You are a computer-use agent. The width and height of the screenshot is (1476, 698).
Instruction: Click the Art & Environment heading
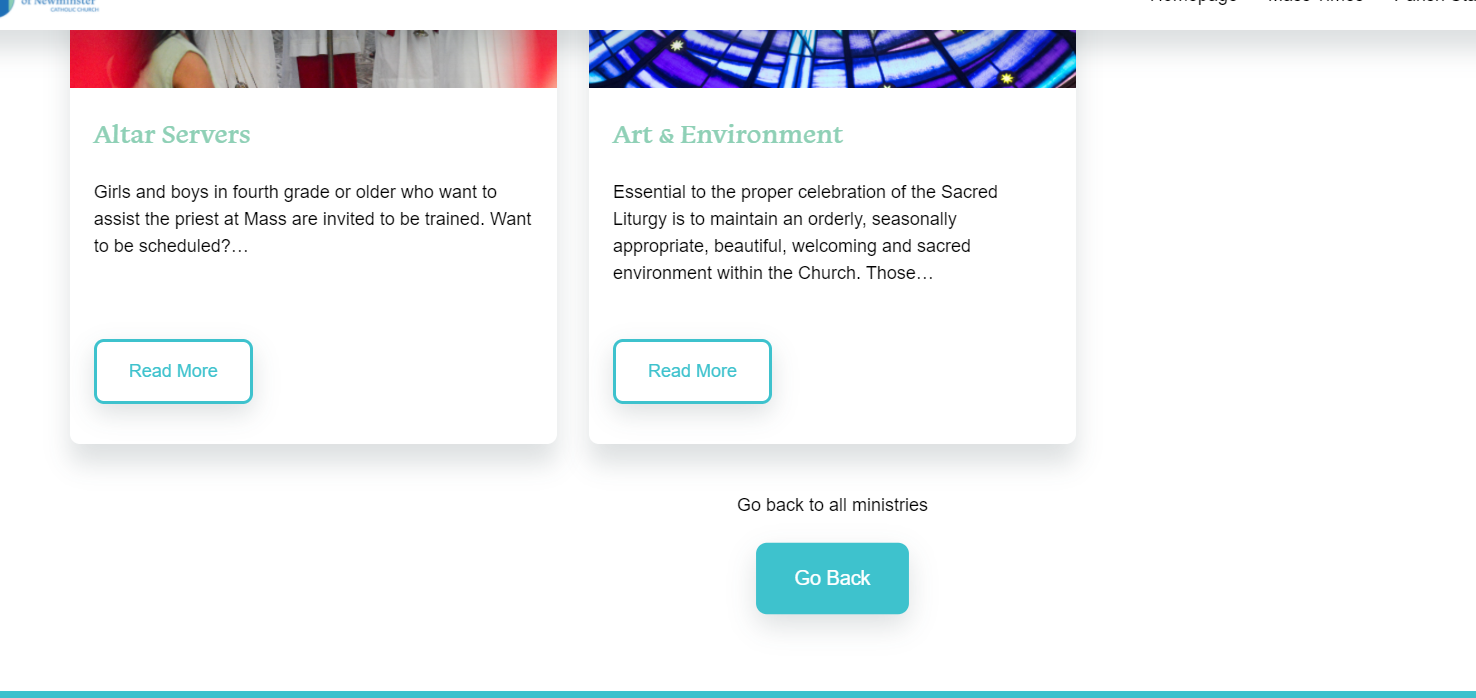click(727, 135)
